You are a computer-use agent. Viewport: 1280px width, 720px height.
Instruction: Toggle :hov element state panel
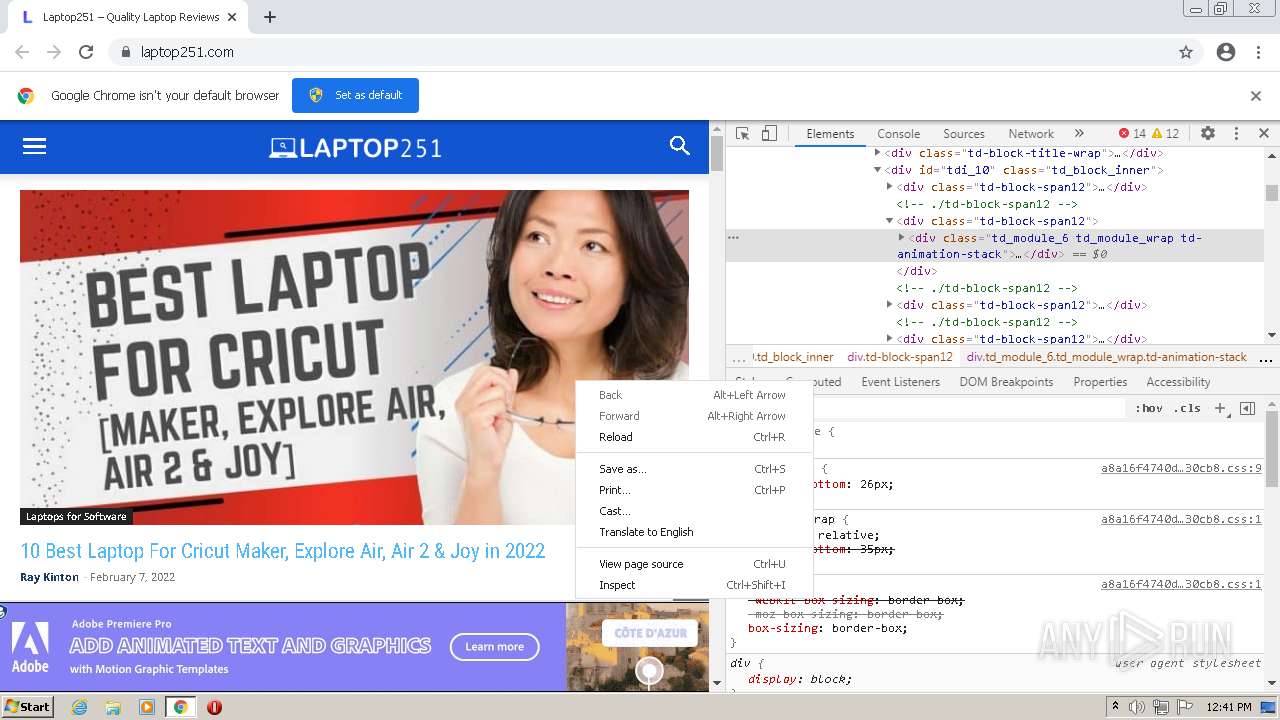pos(1149,408)
